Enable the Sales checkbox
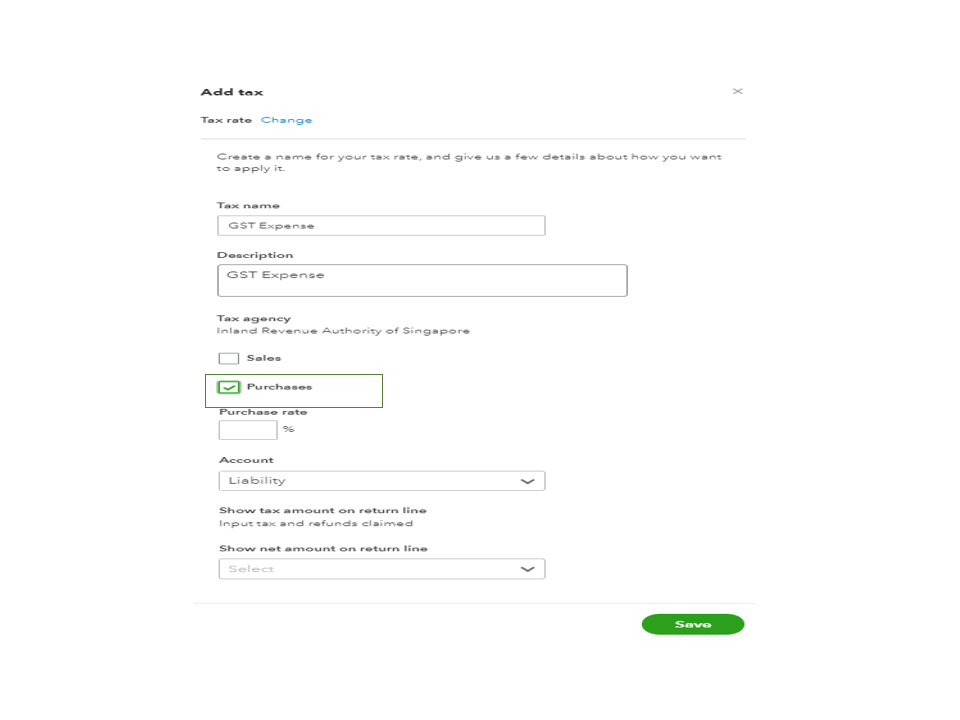 click(x=229, y=359)
